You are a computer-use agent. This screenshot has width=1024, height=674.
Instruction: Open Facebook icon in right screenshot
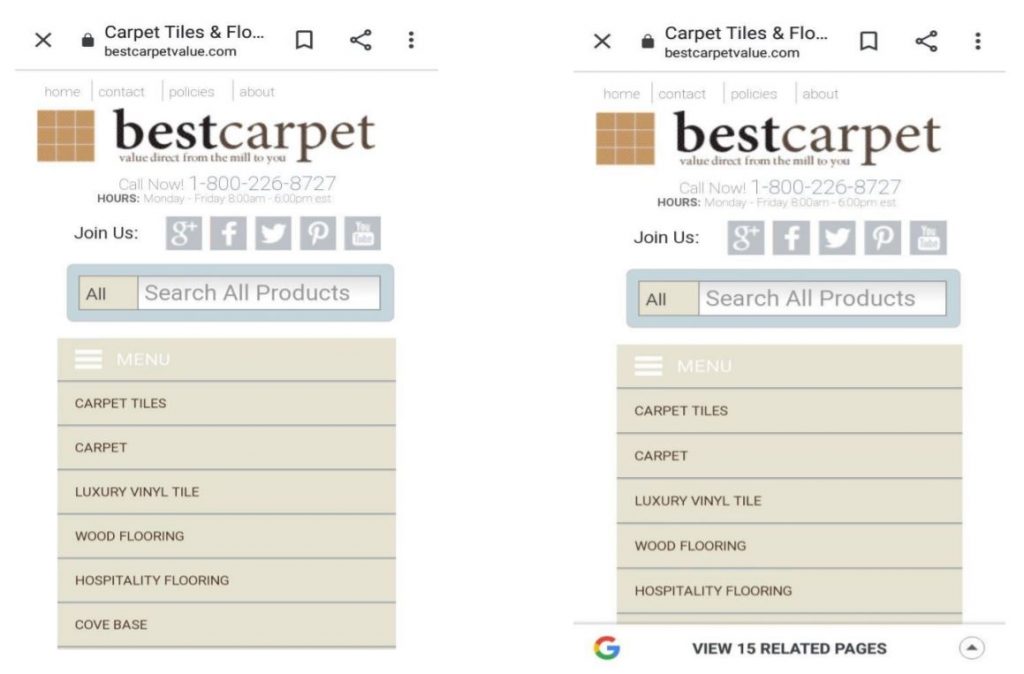point(791,238)
